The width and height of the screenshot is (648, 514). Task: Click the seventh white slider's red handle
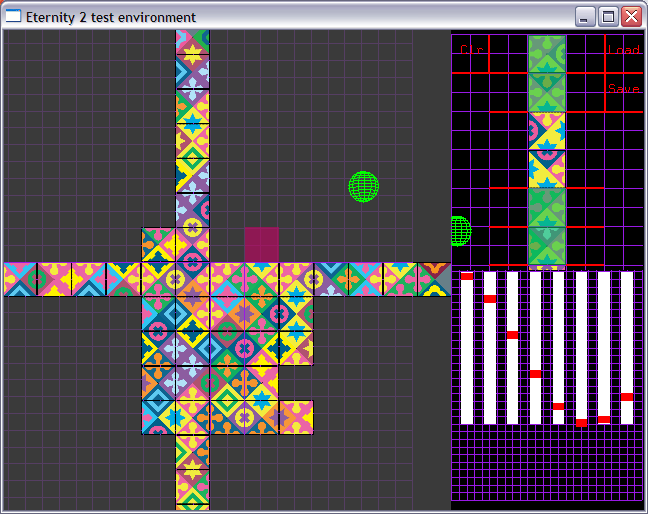[604, 419]
